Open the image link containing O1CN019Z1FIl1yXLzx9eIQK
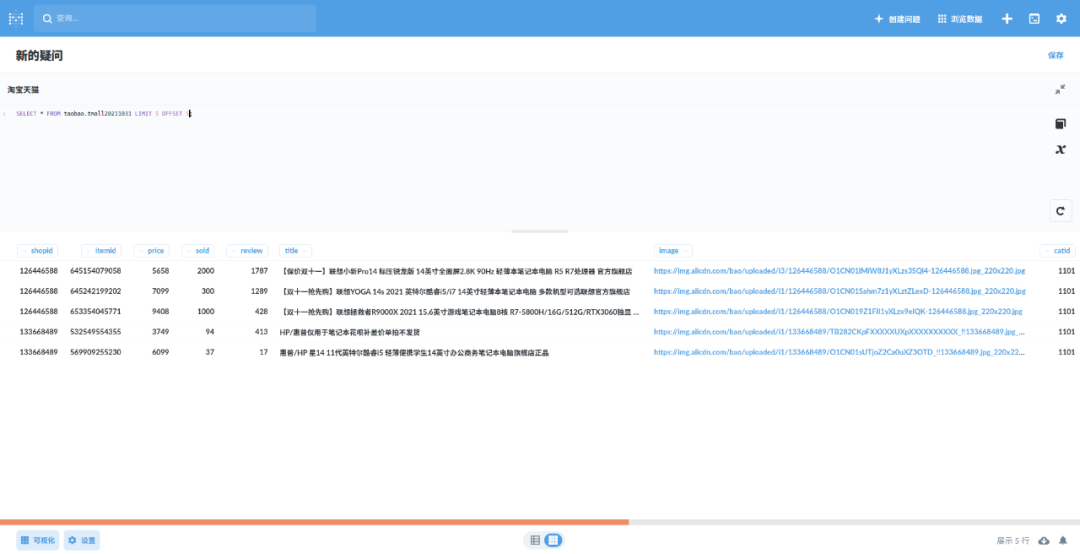This screenshot has width=1080, height=554. [838, 311]
